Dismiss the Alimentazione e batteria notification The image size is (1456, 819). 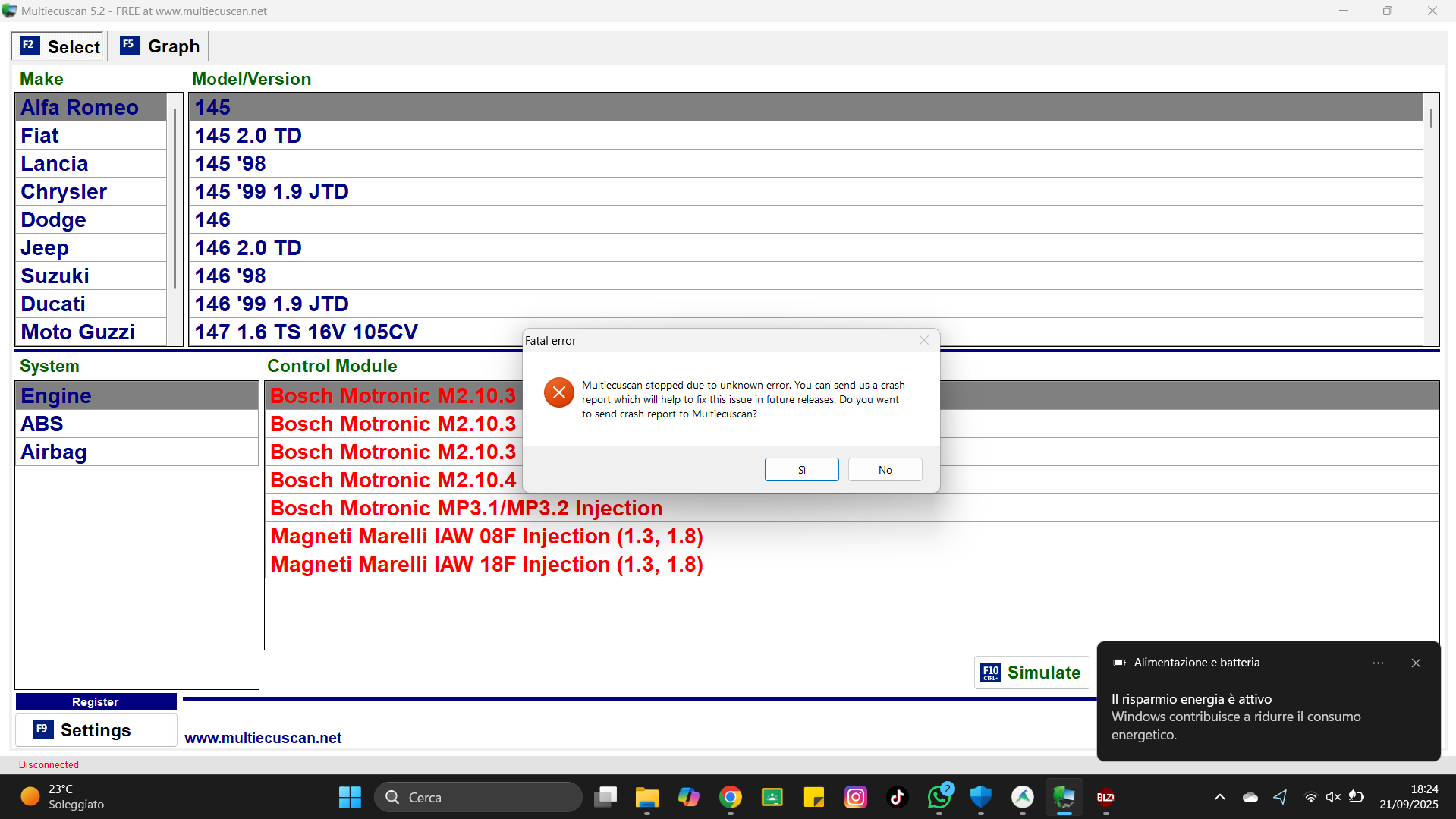pyautogui.click(x=1416, y=663)
